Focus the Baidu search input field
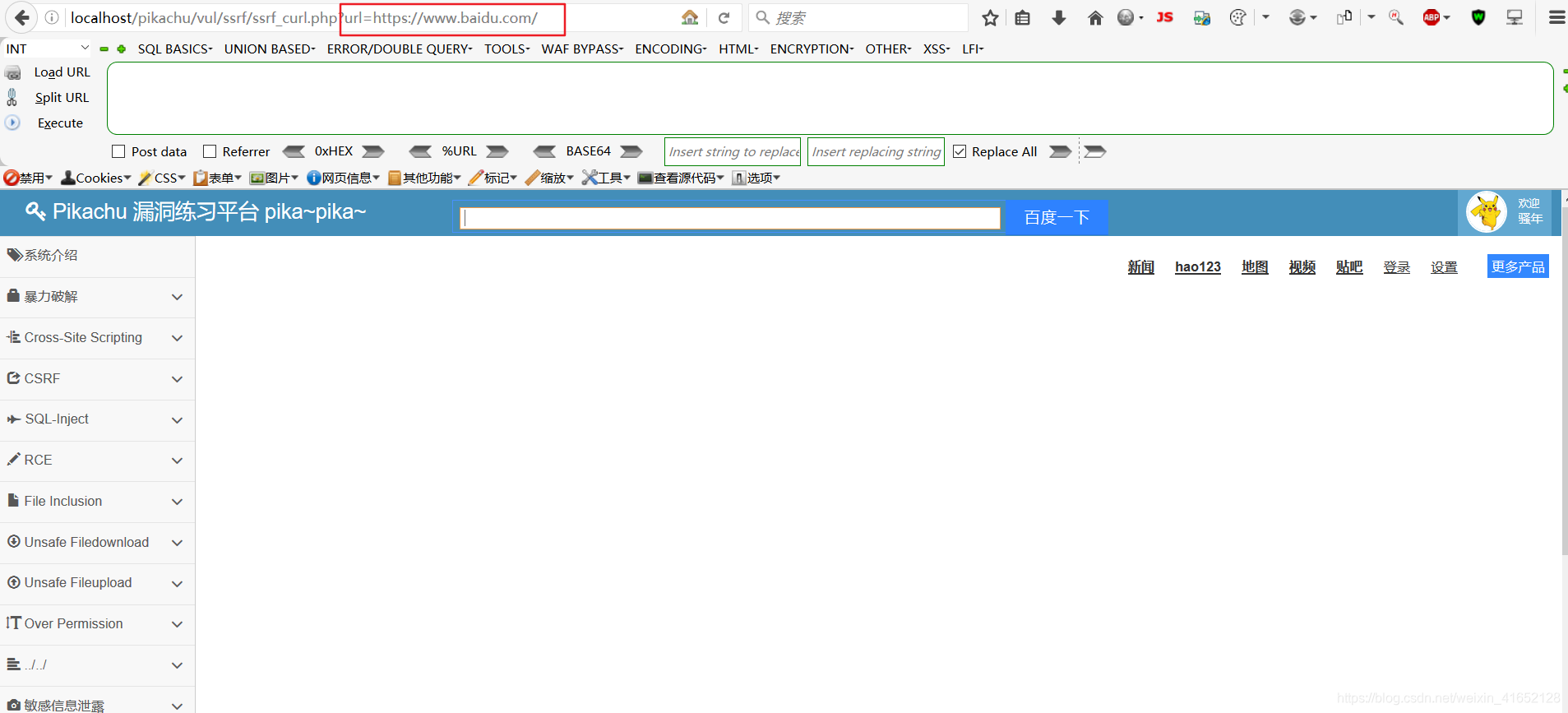The height and width of the screenshot is (713, 1568). (x=730, y=218)
